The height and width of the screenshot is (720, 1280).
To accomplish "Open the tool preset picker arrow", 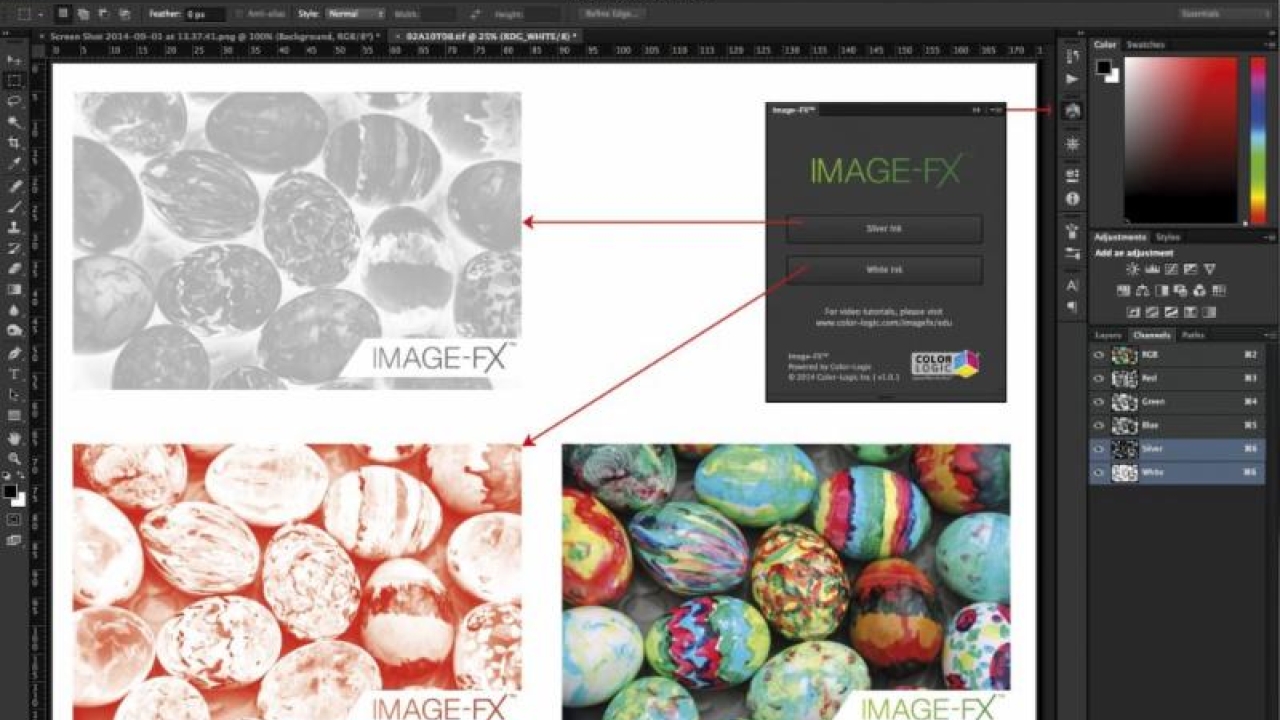I will click(40, 14).
